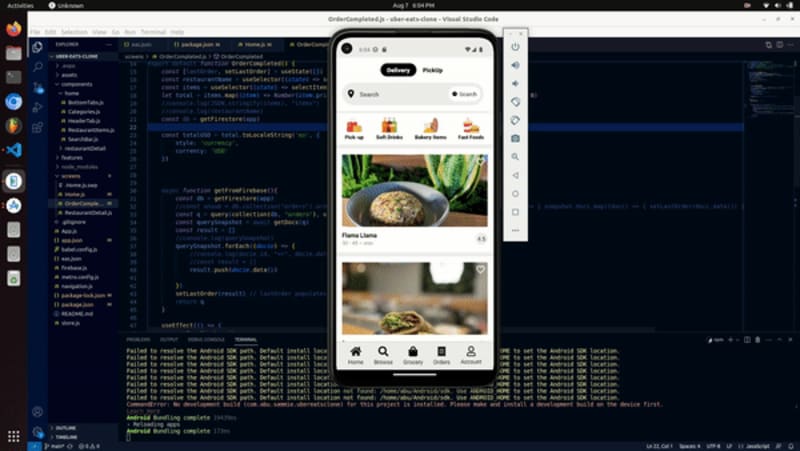Click the Activities button in the top bar
The height and width of the screenshot is (451, 800).
click(x=20, y=5)
